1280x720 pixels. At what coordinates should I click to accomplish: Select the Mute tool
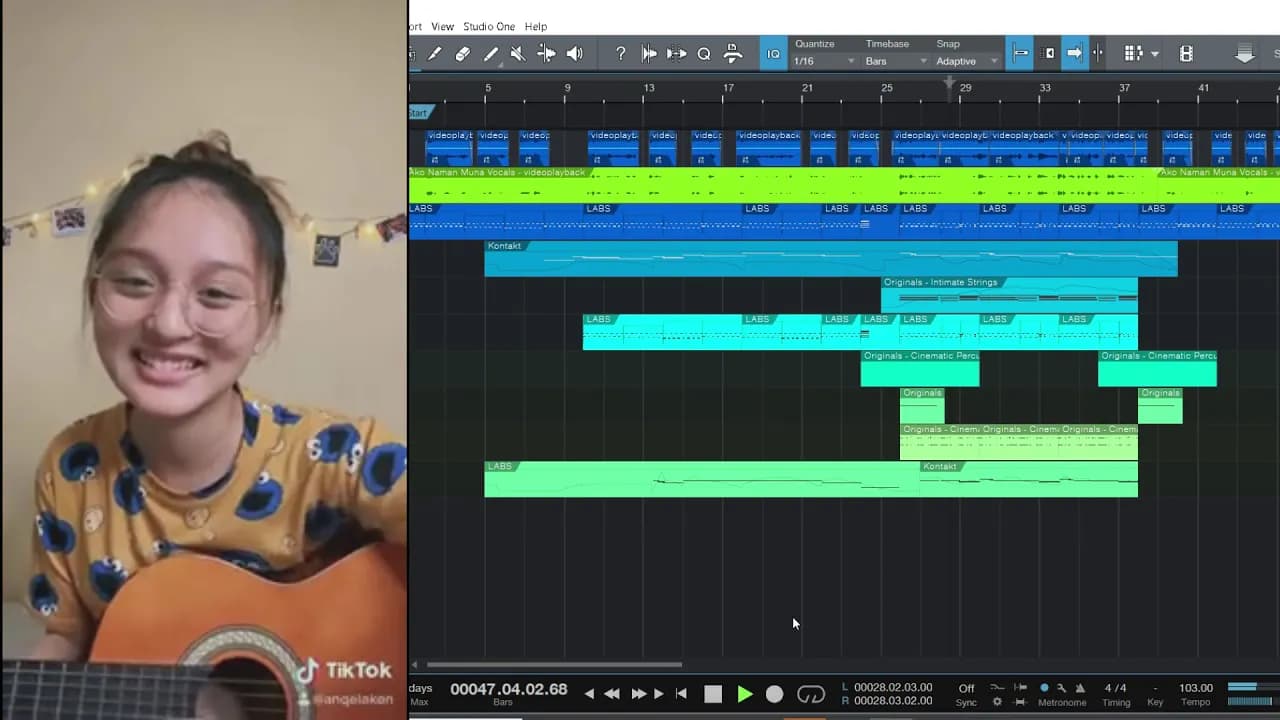point(518,54)
